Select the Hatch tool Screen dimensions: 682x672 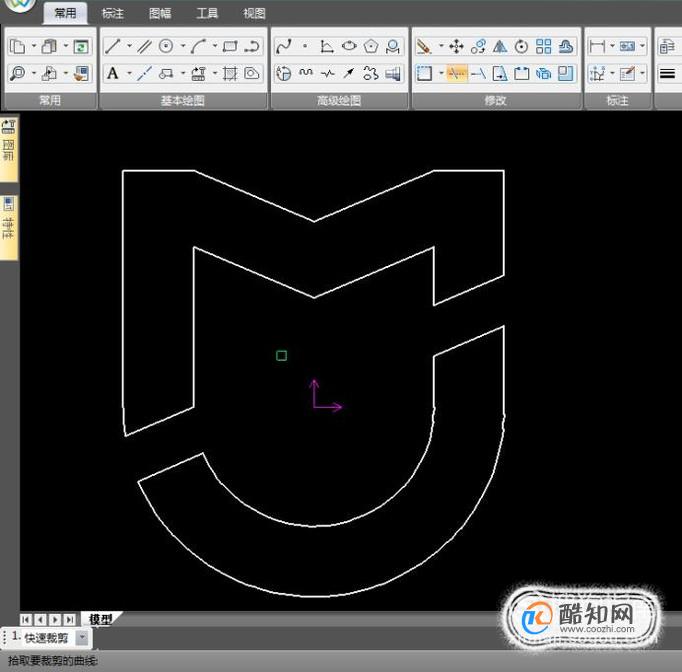click(x=230, y=74)
